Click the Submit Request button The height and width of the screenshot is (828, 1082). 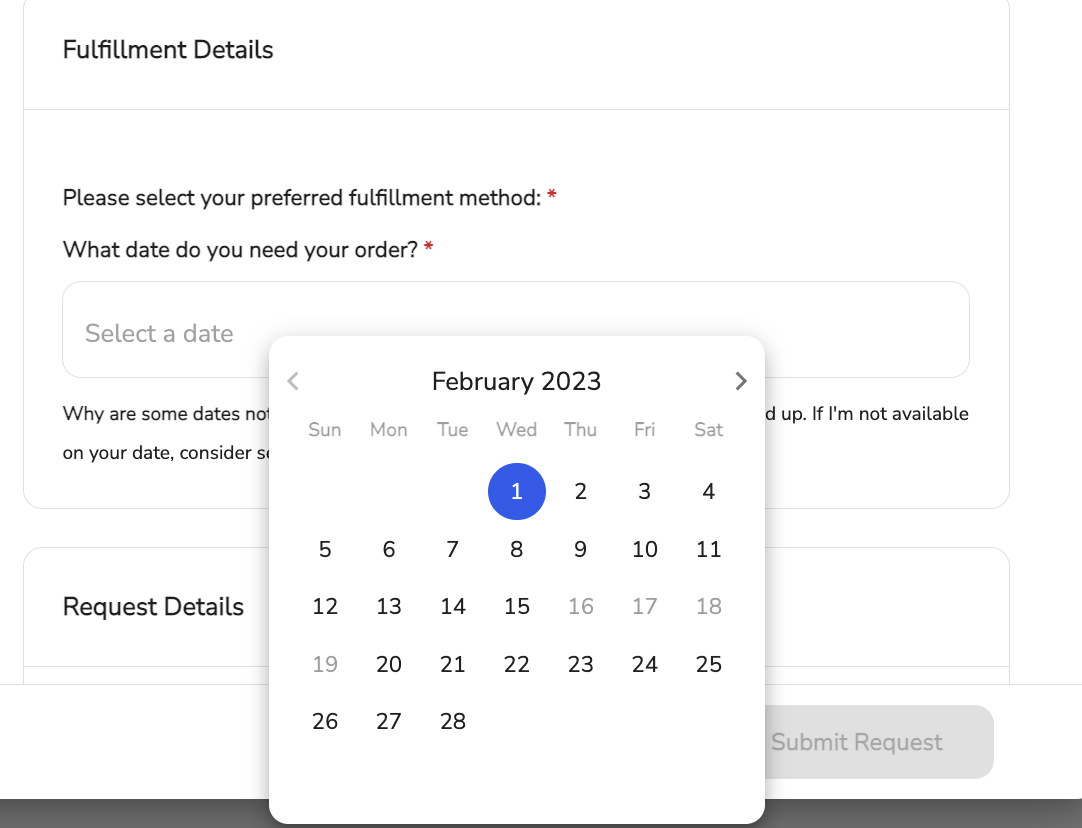pyautogui.click(x=856, y=742)
